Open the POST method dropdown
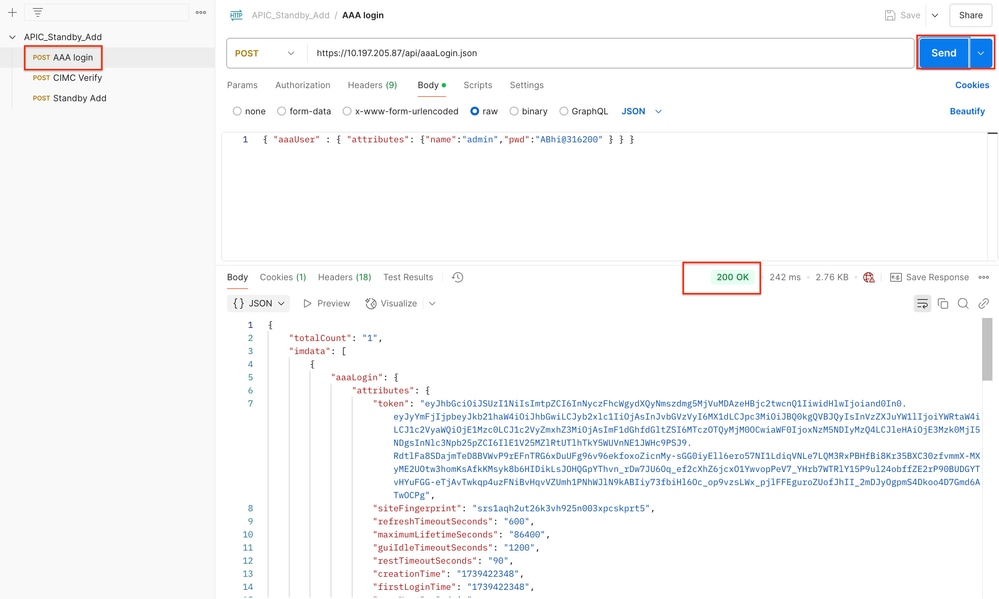Viewport: 999px width, 599px height. 264,54
